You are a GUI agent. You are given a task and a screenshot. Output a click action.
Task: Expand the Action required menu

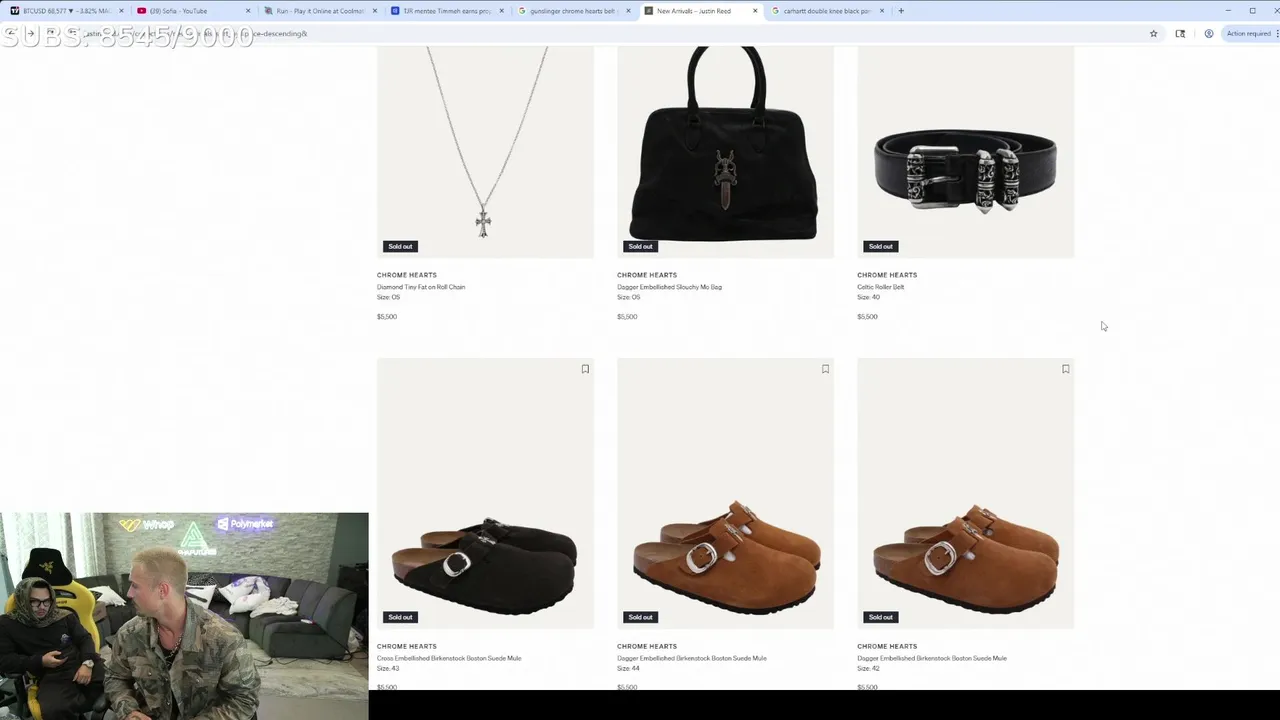click(x=1250, y=33)
